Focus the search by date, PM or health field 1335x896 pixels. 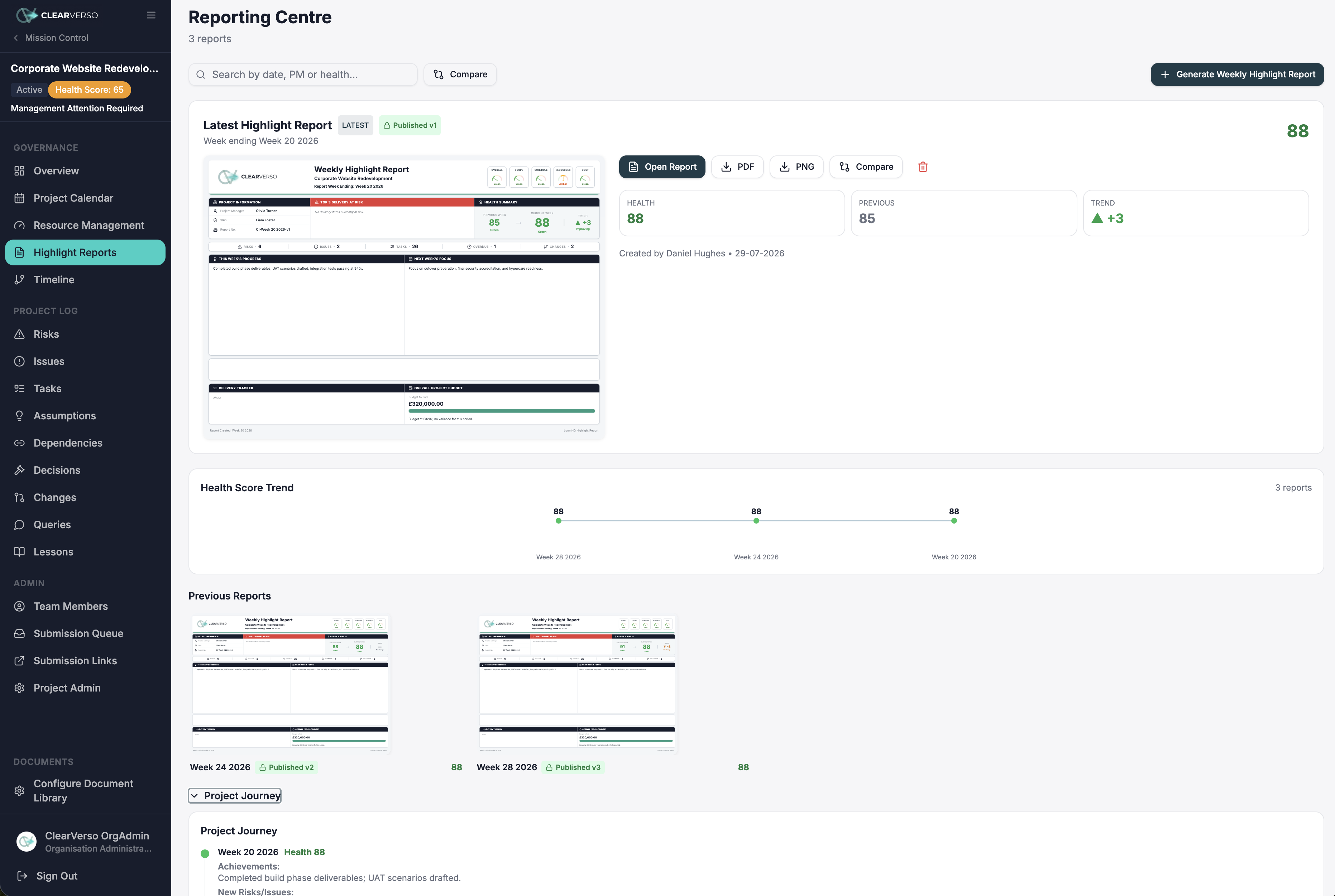coord(303,74)
